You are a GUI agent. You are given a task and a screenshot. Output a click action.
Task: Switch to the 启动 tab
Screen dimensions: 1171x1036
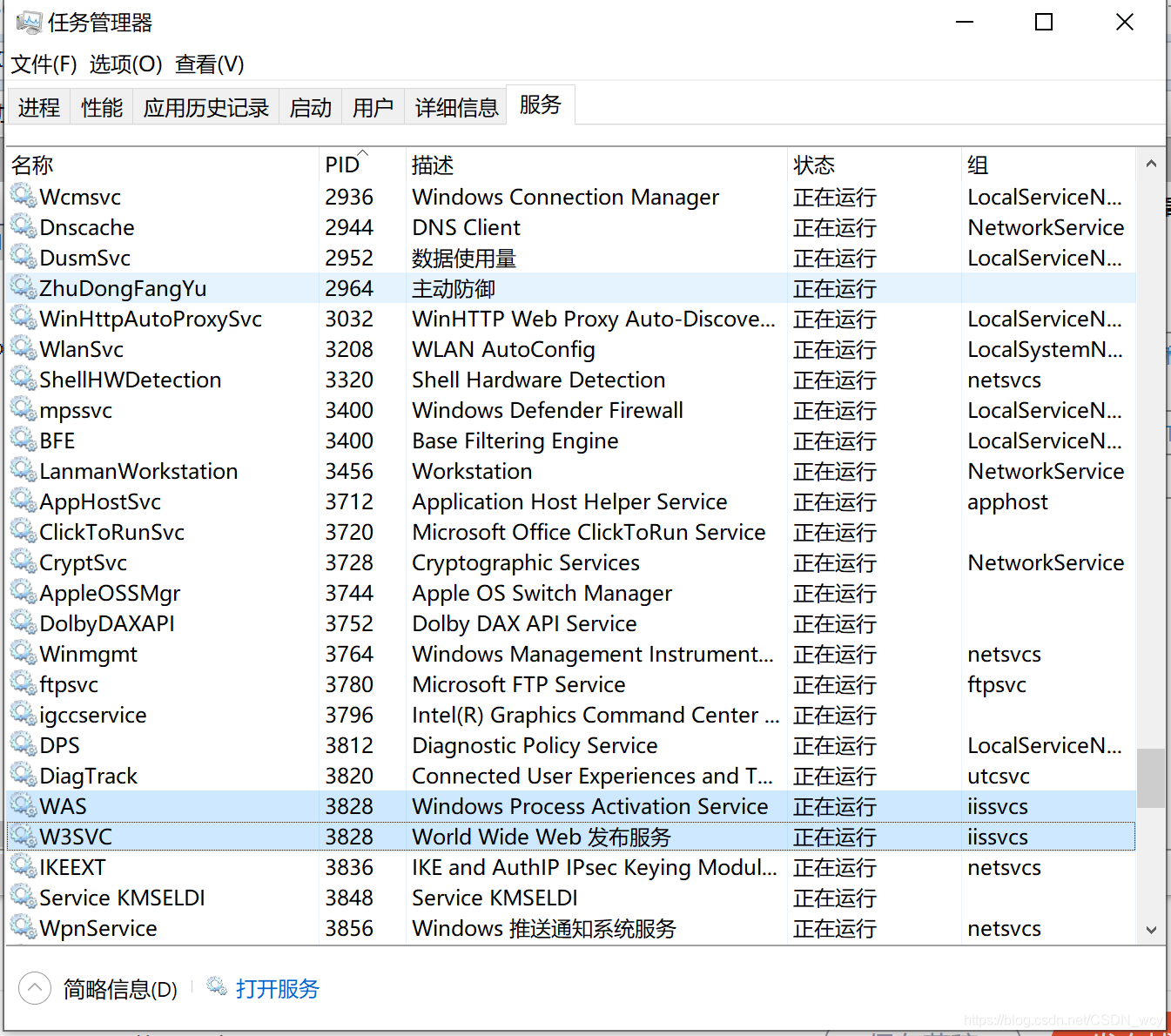(x=311, y=107)
